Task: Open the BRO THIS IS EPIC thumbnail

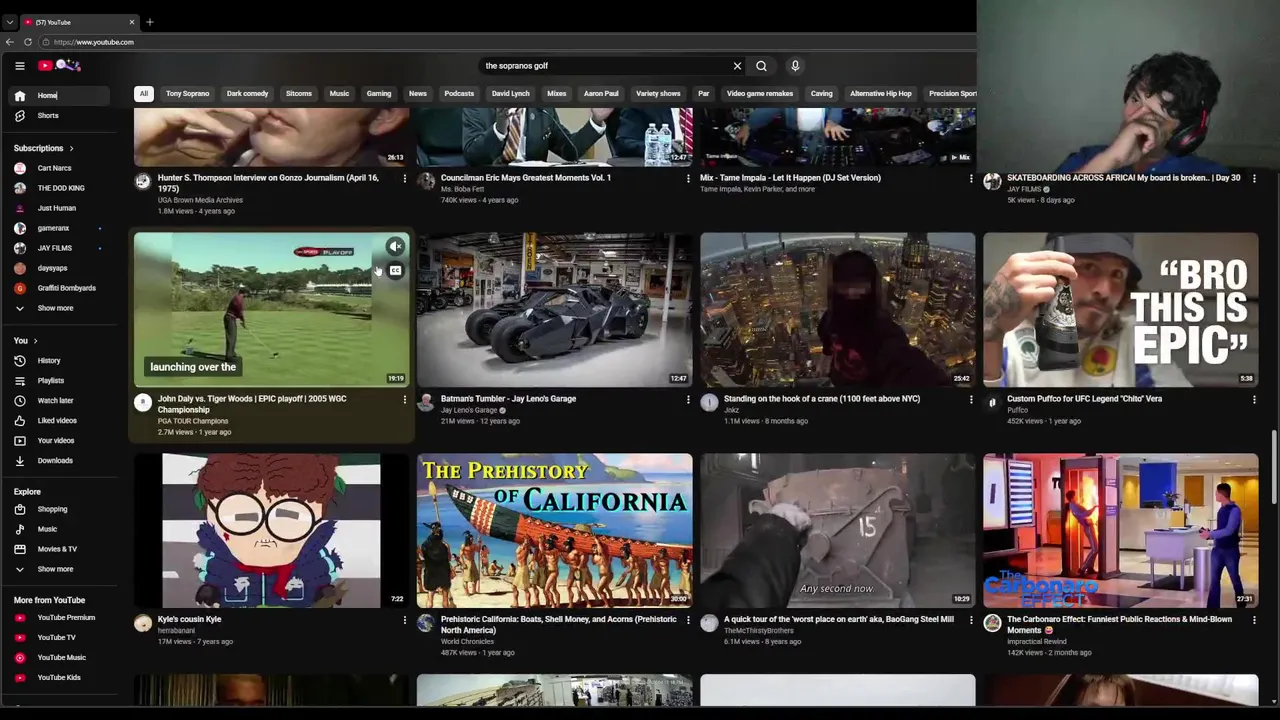Action: 1121,310
